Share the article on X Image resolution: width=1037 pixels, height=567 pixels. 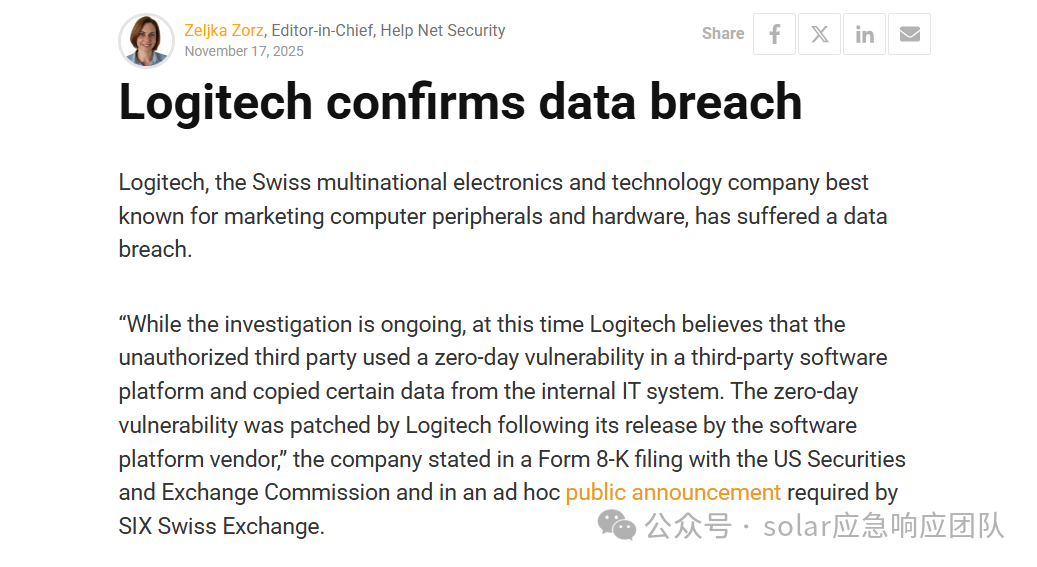(x=819, y=34)
